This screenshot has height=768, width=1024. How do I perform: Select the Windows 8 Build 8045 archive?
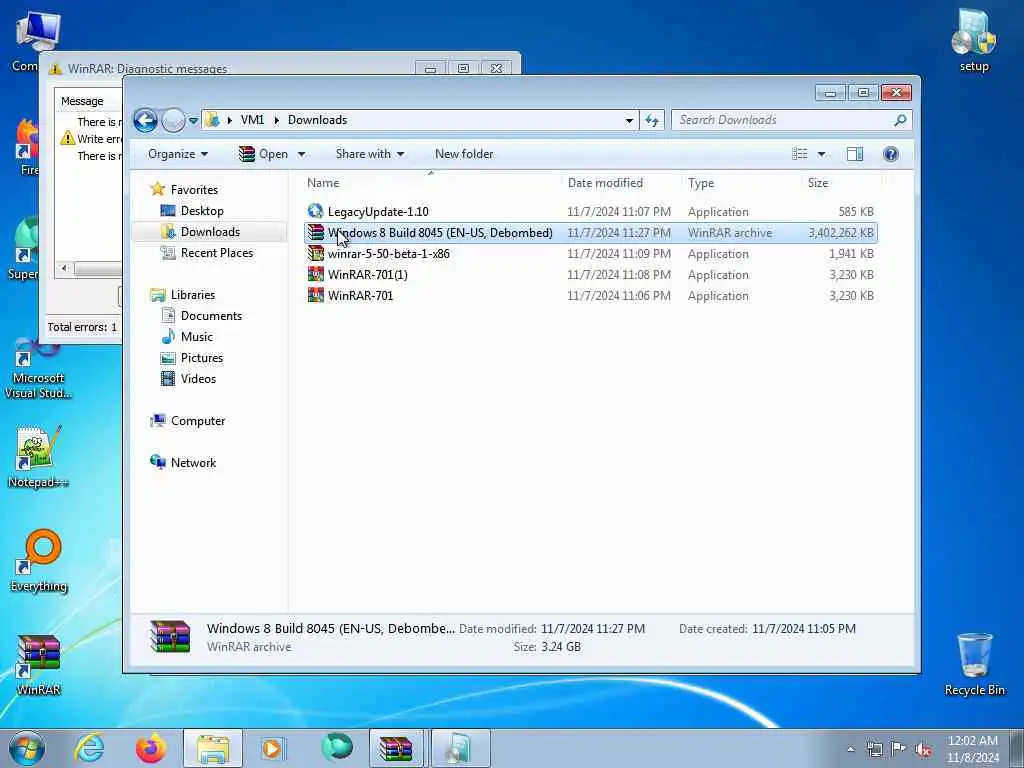pyautogui.click(x=590, y=233)
